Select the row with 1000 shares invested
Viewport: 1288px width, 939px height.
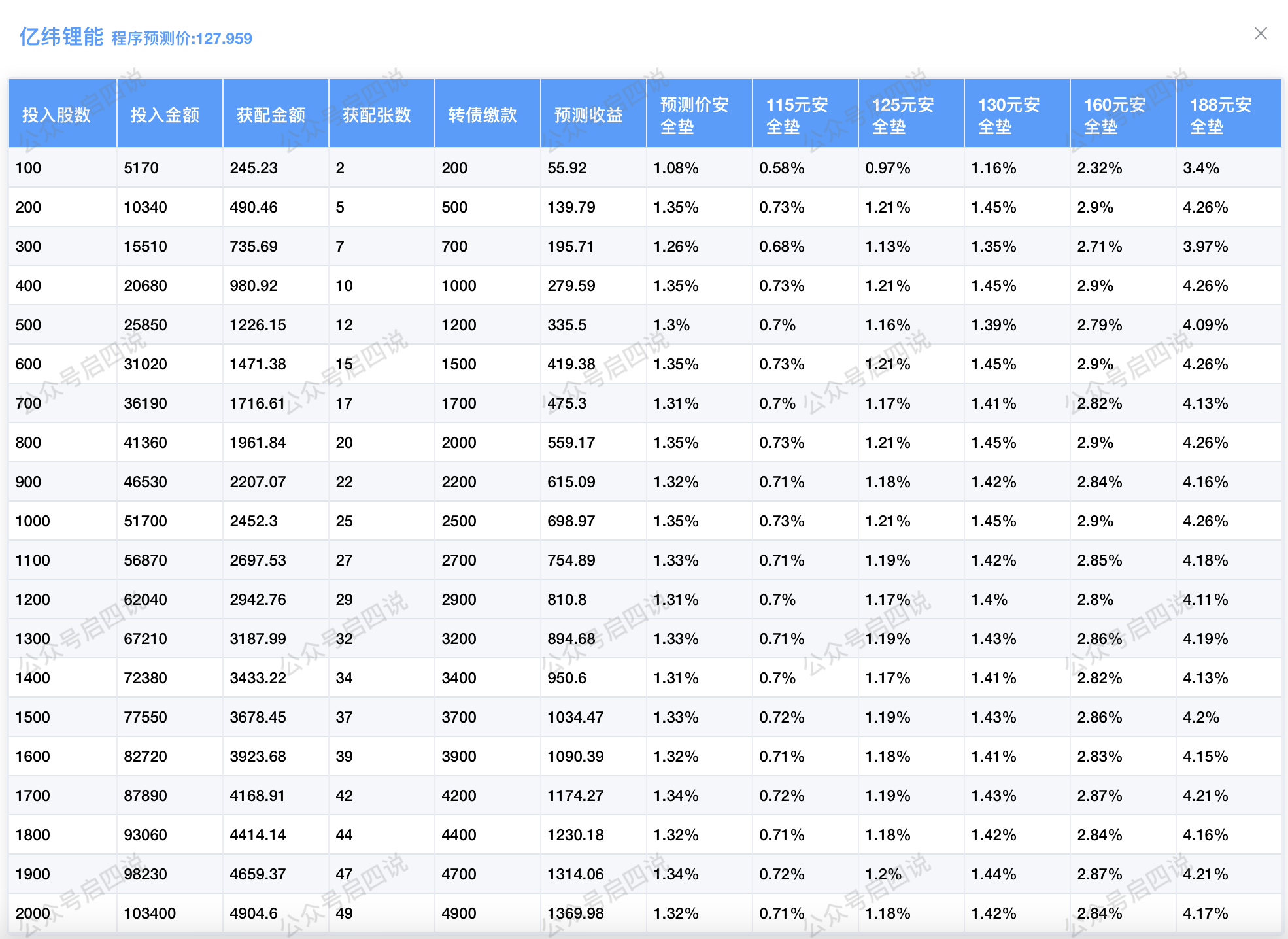click(x=33, y=521)
